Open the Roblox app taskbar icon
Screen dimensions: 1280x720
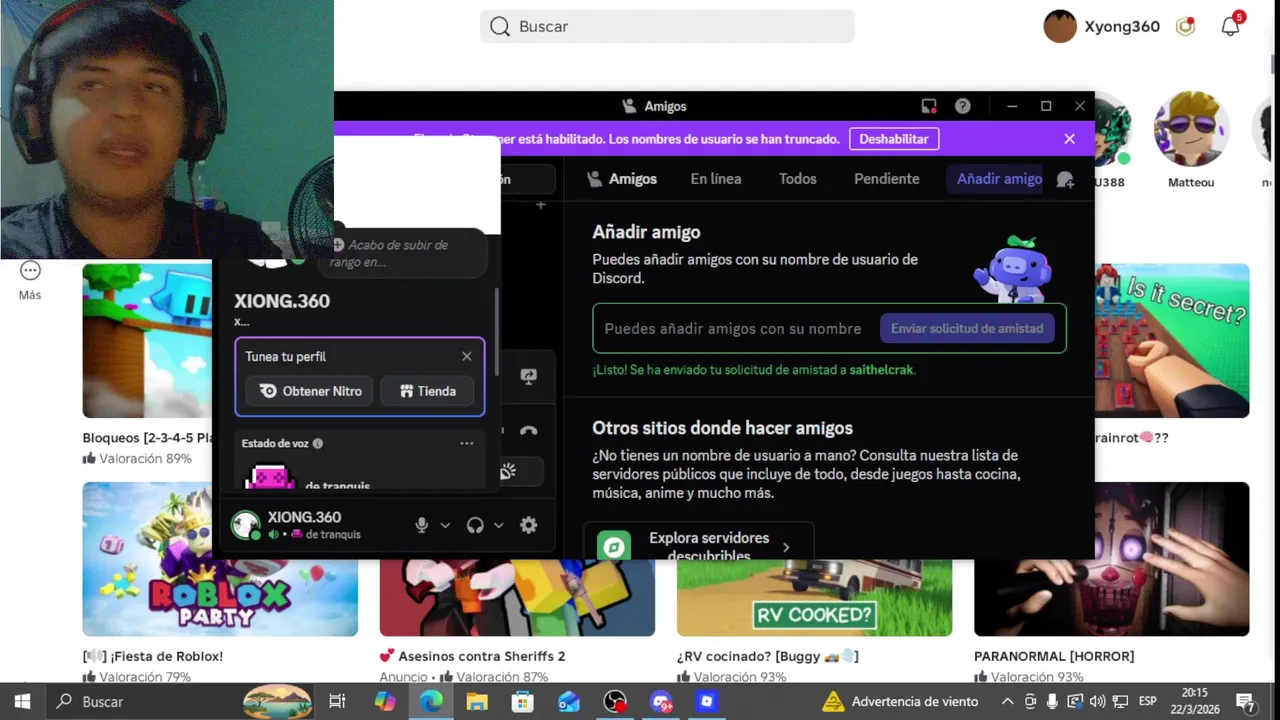coord(707,702)
